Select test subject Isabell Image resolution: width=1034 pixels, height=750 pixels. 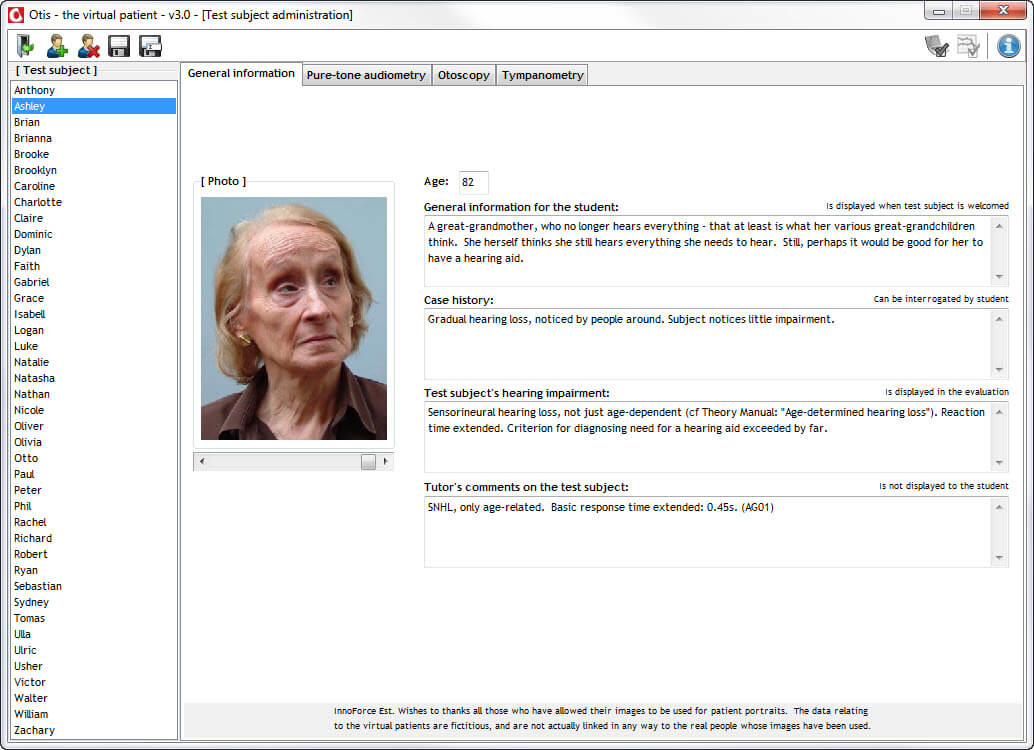[94, 314]
